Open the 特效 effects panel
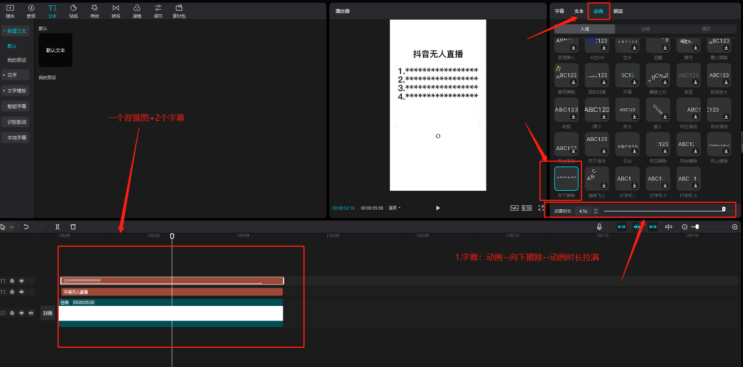 pos(94,10)
